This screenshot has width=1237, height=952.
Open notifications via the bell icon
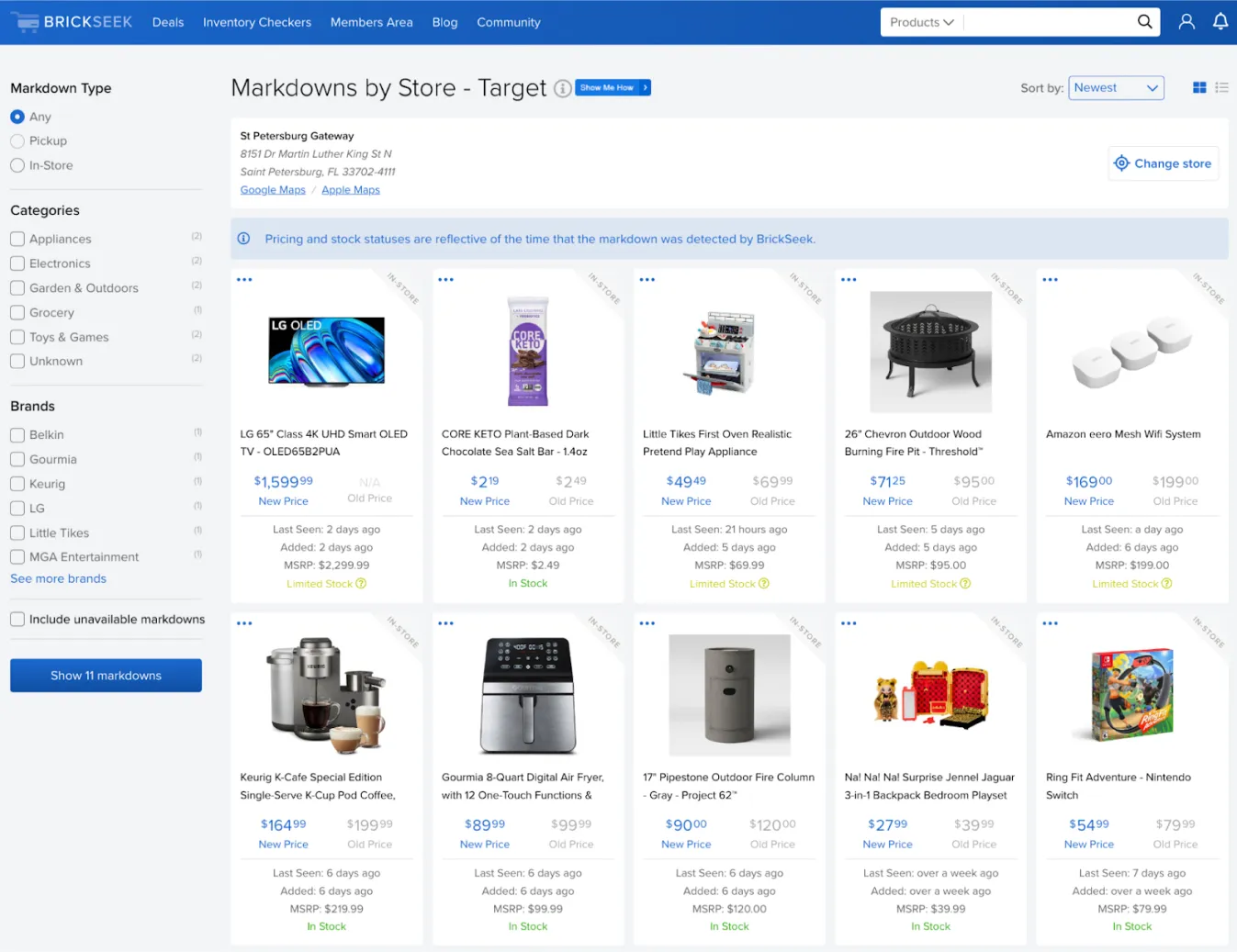(1220, 21)
